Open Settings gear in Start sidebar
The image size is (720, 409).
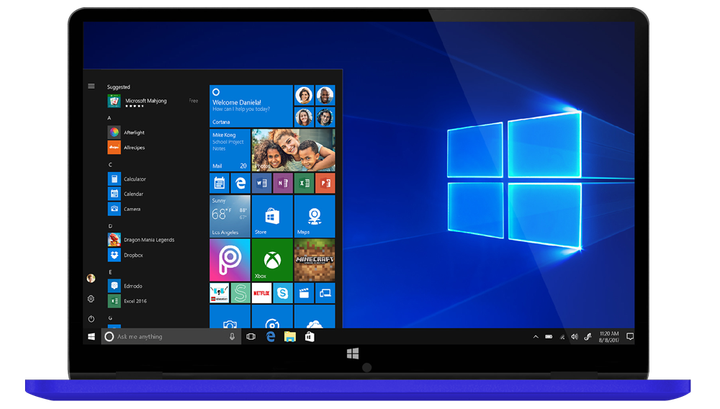tap(91, 299)
